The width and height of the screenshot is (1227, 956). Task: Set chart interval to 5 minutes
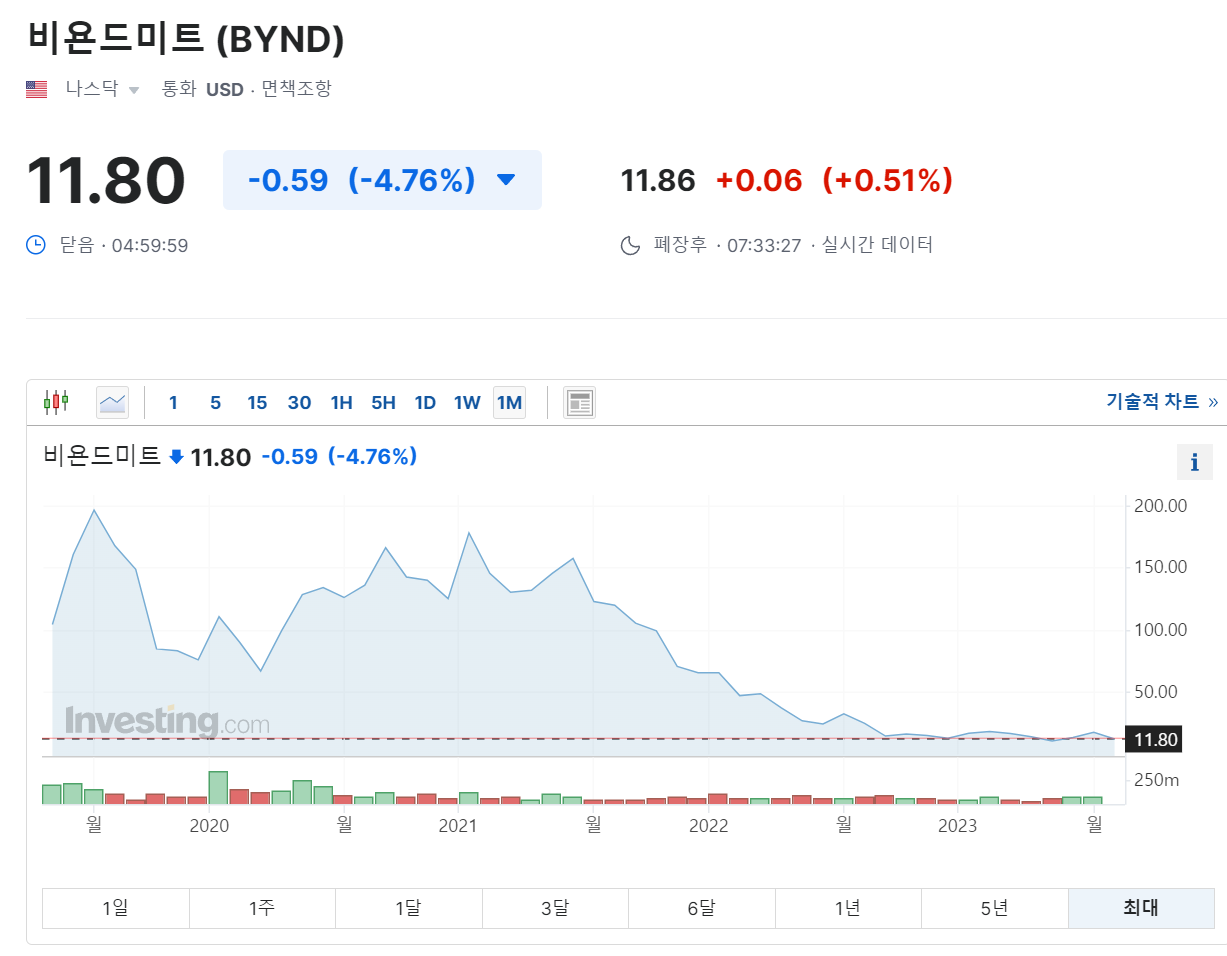click(215, 403)
